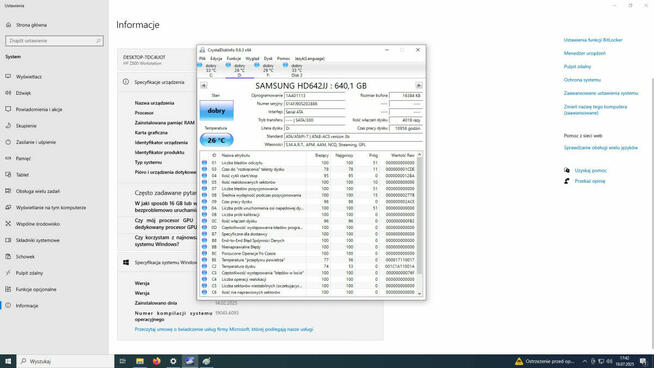Image resolution: width=654 pixels, height=368 pixels.
Task: Click the Wyszukaj taskbar search box
Action: tap(65, 361)
